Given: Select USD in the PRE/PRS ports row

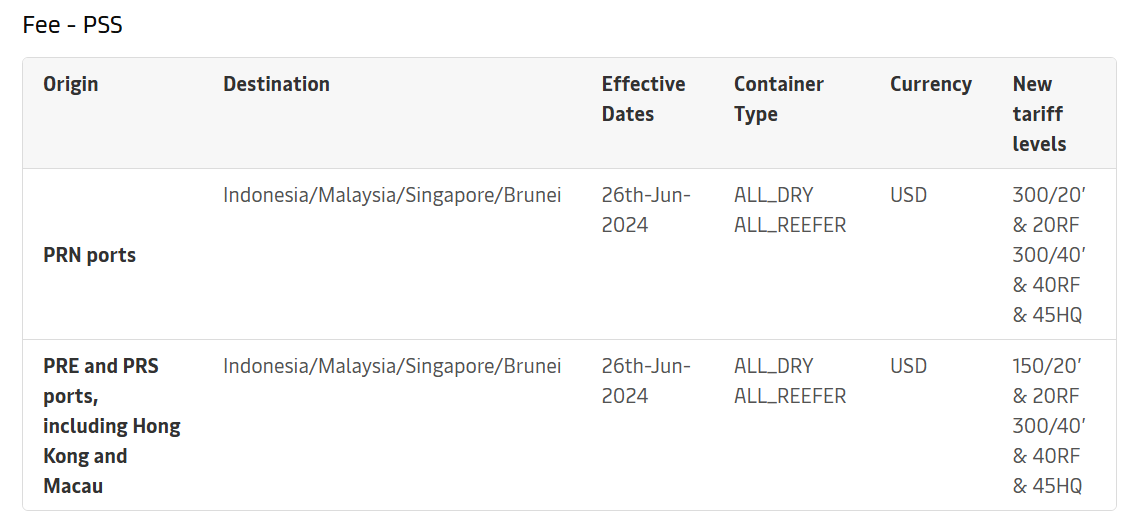Looking at the screenshot, I should 908,366.
